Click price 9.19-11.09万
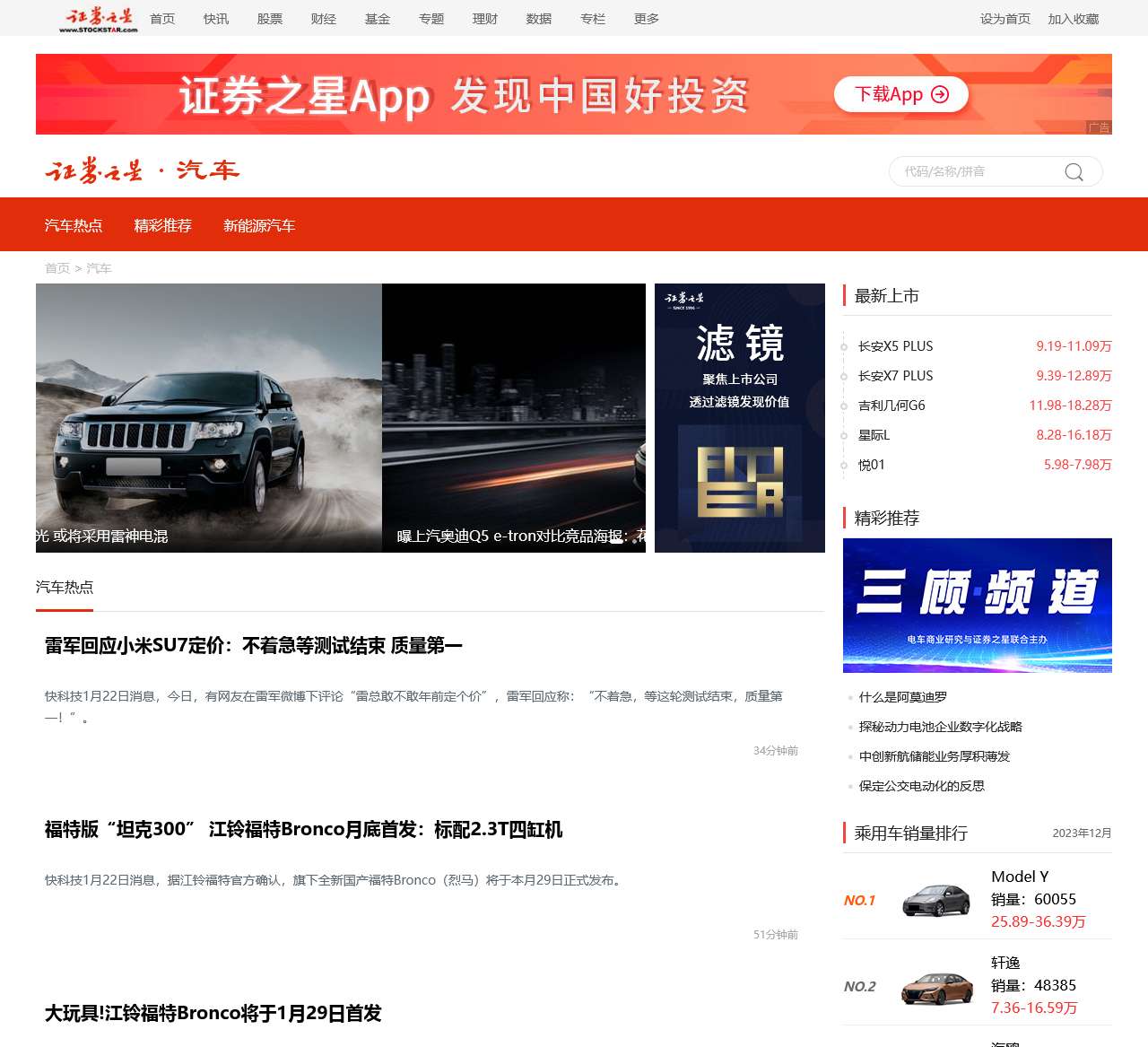The image size is (1148, 1047). [1074, 346]
